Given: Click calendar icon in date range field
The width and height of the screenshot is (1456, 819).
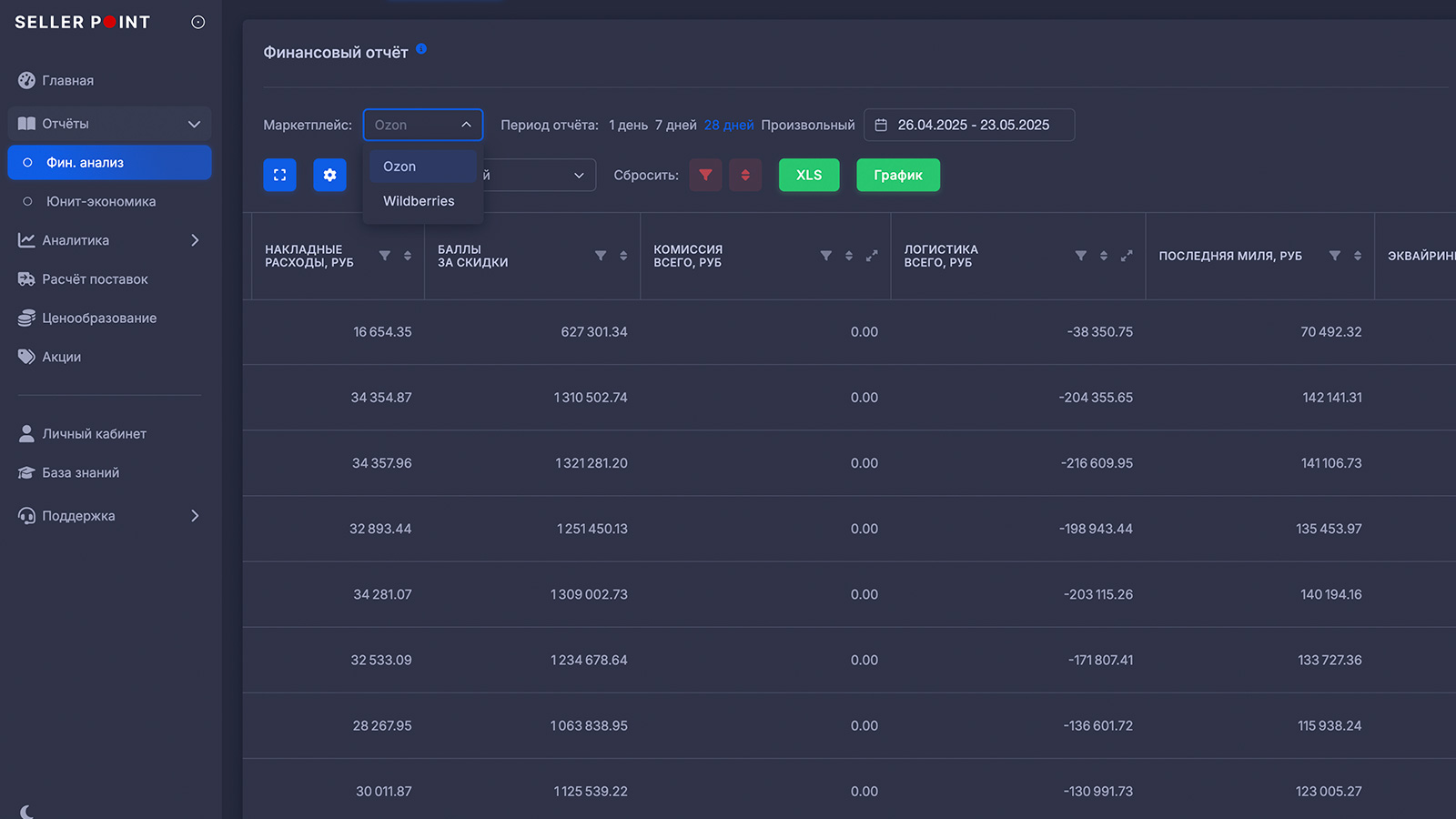Looking at the screenshot, I should [x=881, y=125].
